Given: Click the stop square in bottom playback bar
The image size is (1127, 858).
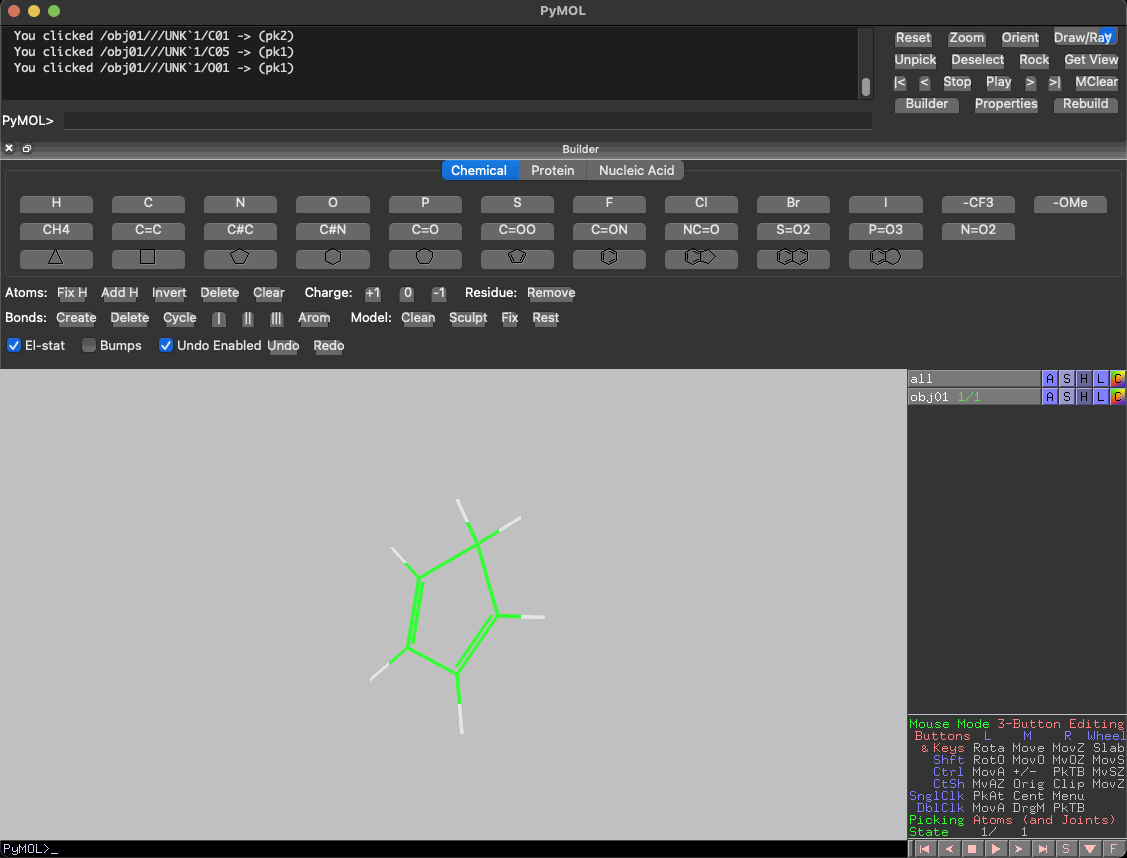Looking at the screenshot, I should coord(972,849).
